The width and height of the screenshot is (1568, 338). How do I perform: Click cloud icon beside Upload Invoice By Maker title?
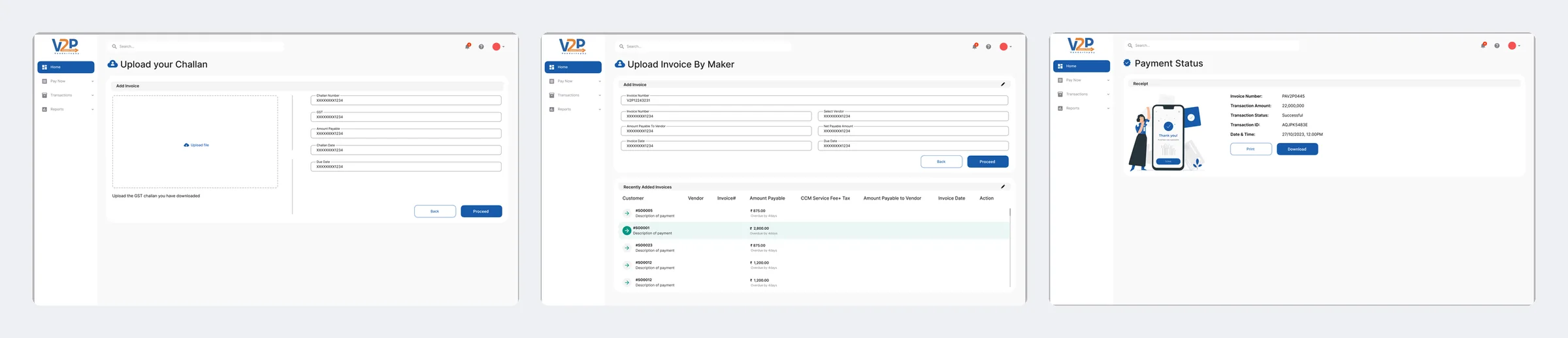tap(620, 64)
